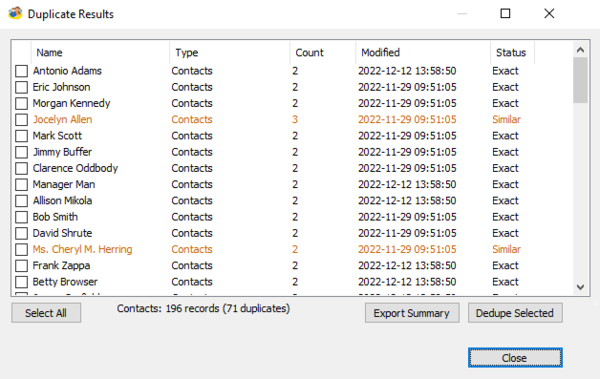Select the Frank Zappa row checkbox

tap(21, 265)
